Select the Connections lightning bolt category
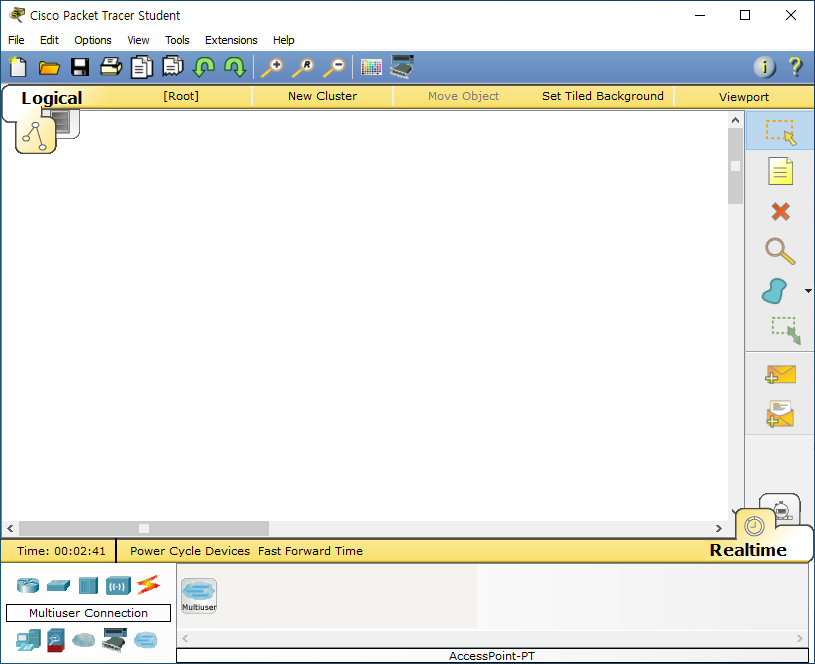Screen dimensions: 815x664 (148, 585)
